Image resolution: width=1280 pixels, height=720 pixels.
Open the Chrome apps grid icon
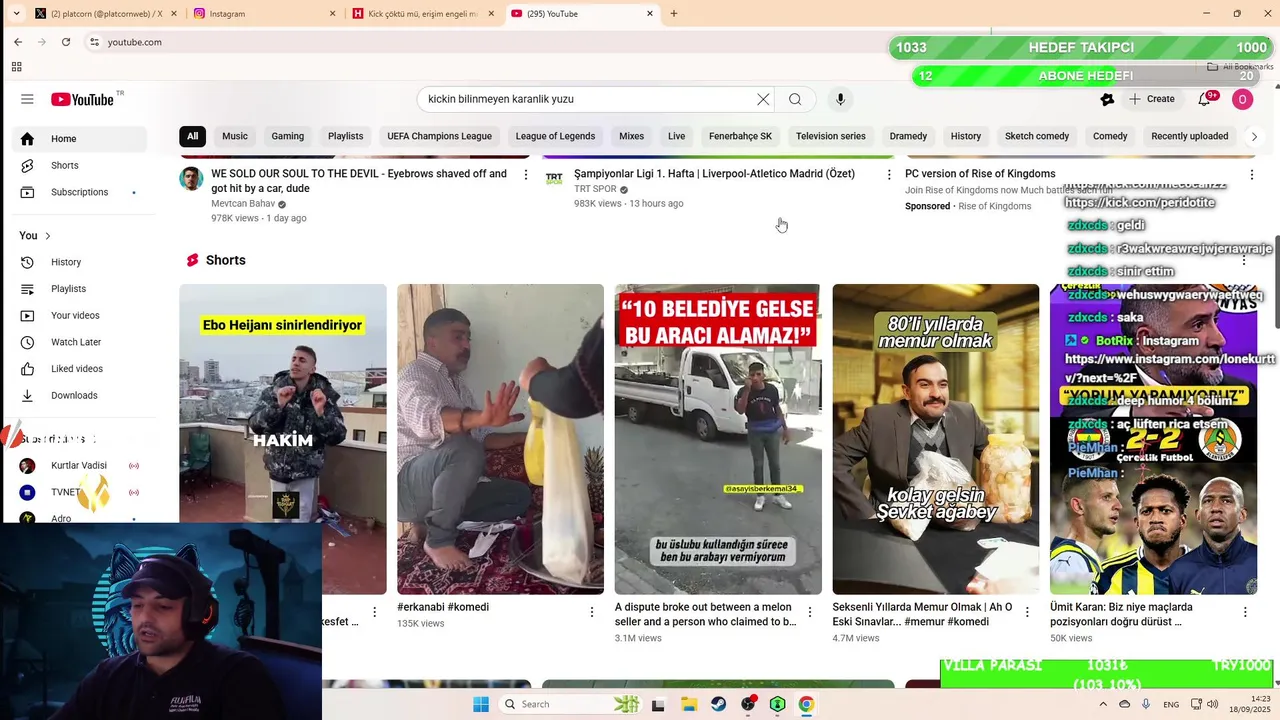coord(16,67)
